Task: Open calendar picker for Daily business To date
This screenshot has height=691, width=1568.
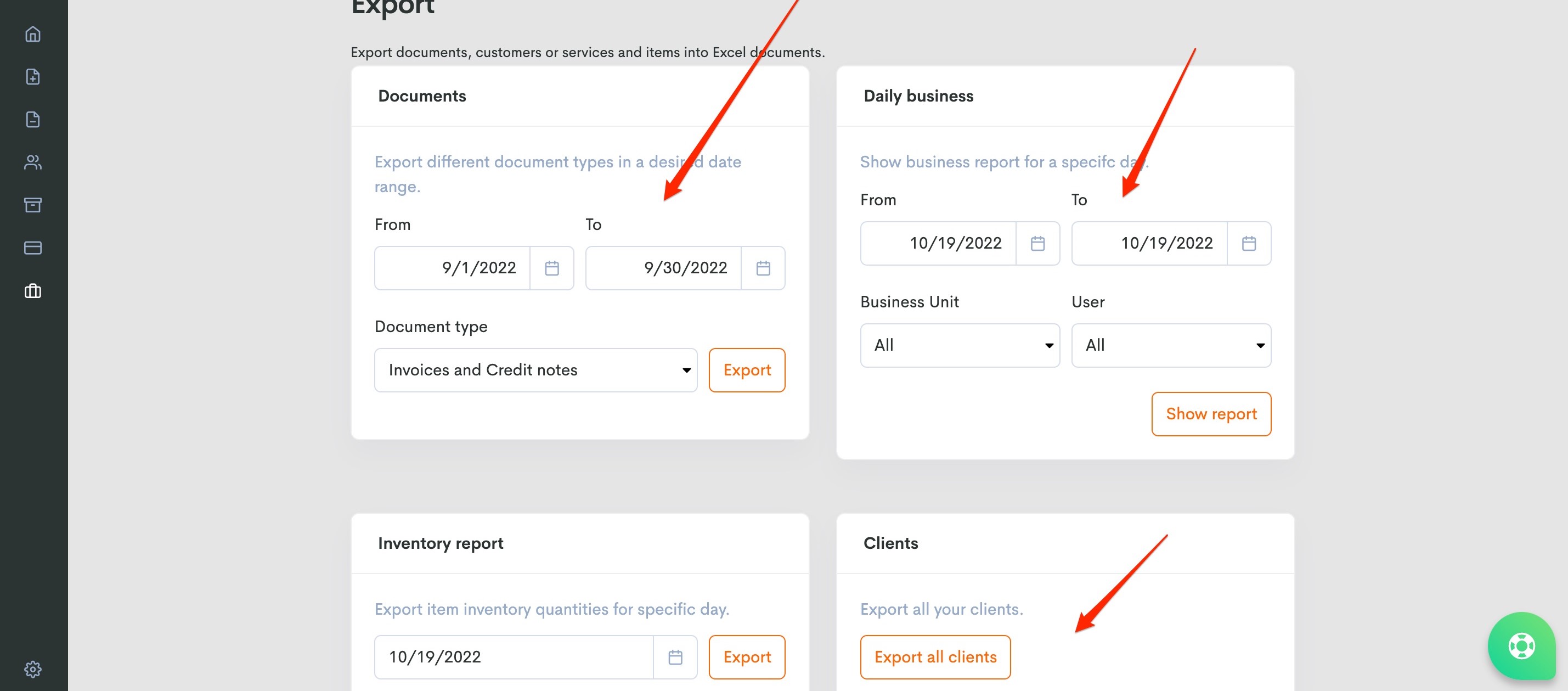Action: click(x=1249, y=244)
